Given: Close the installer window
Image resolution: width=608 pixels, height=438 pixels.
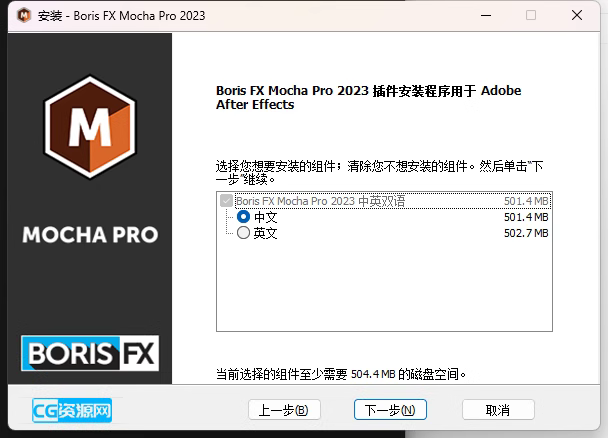Looking at the screenshot, I should [x=577, y=15].
